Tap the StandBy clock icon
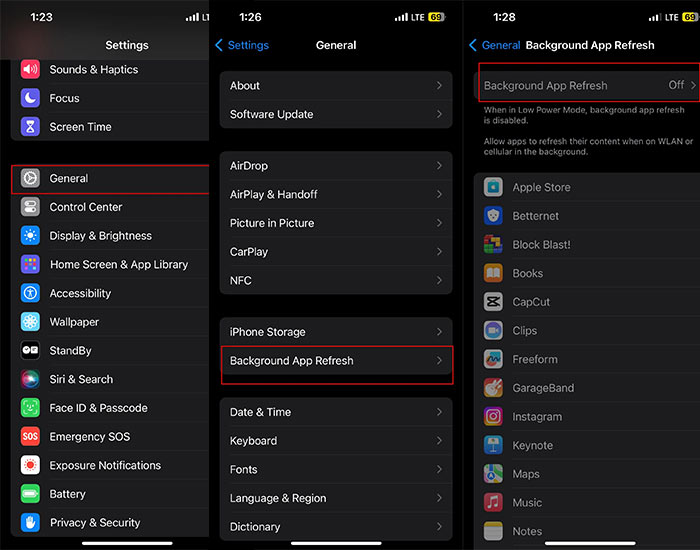Image resolution: width=700 pixels, height=550 pixels. [30, 350]
